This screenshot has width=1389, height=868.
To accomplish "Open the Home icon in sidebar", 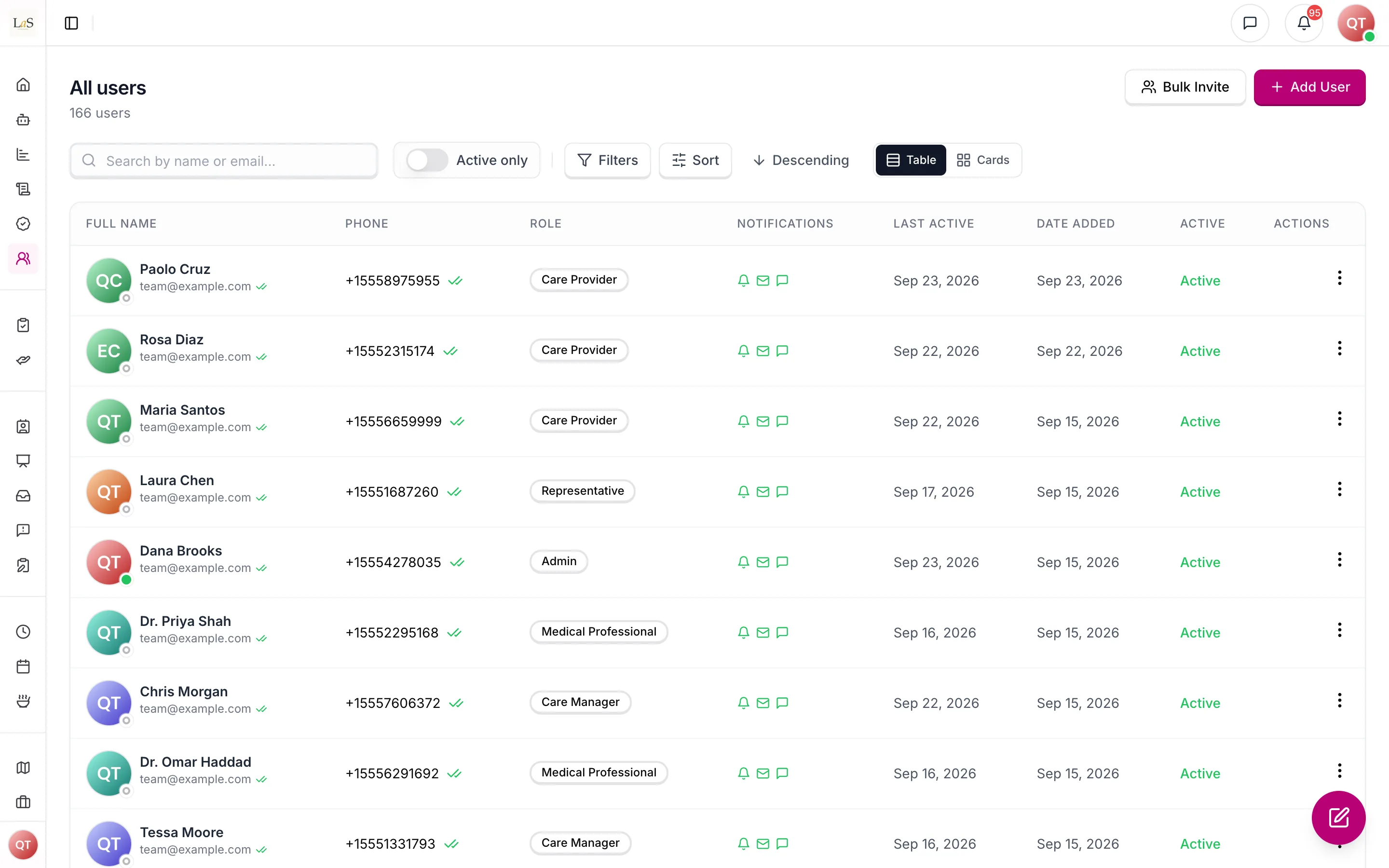I will coord(23,85).
